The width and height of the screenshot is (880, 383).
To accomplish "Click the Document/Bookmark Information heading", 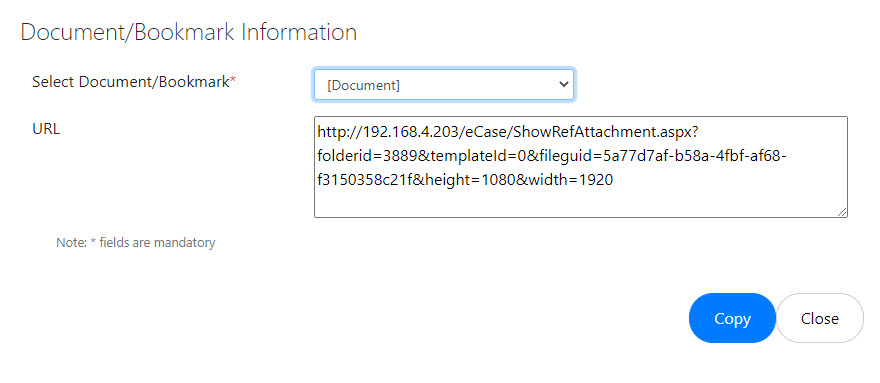I will [x=189, y=32].
